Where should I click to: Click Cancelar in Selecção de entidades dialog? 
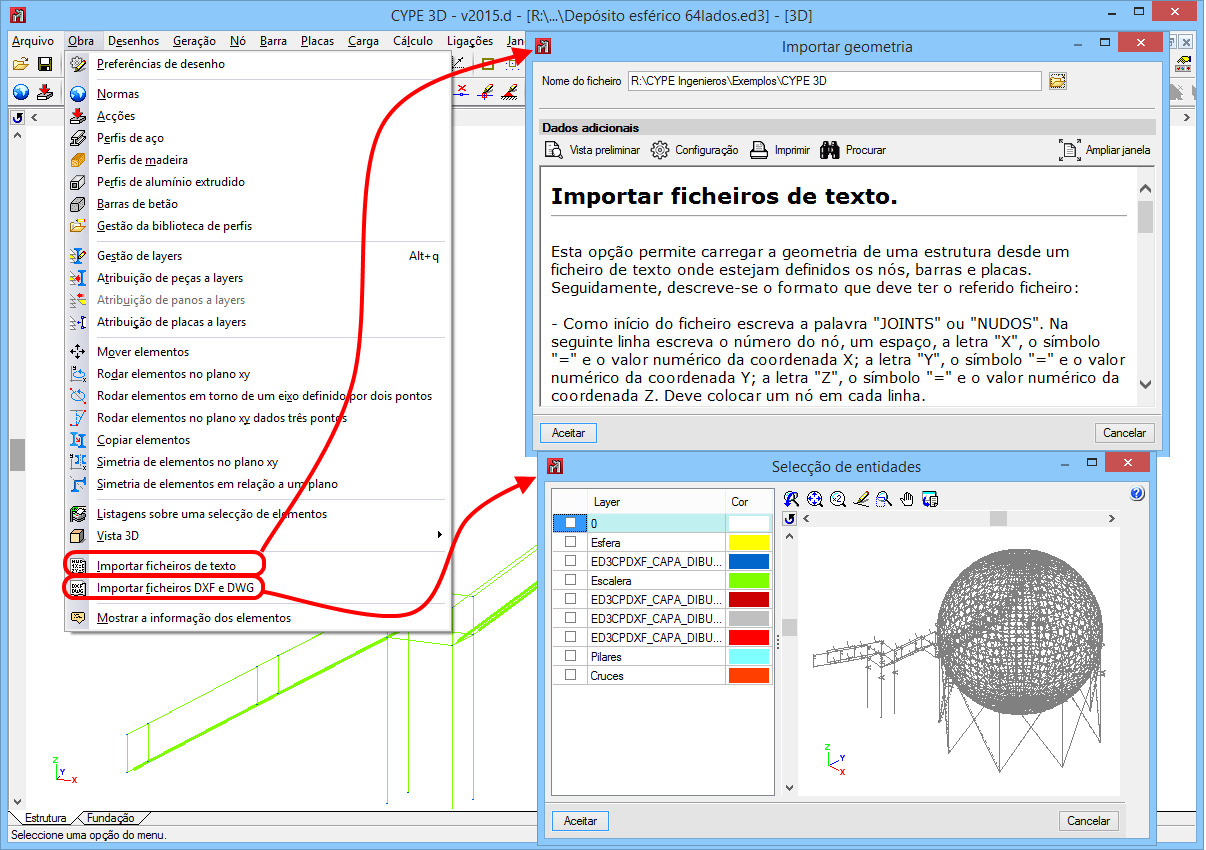pyautogui.click(x=1089, y=821)
